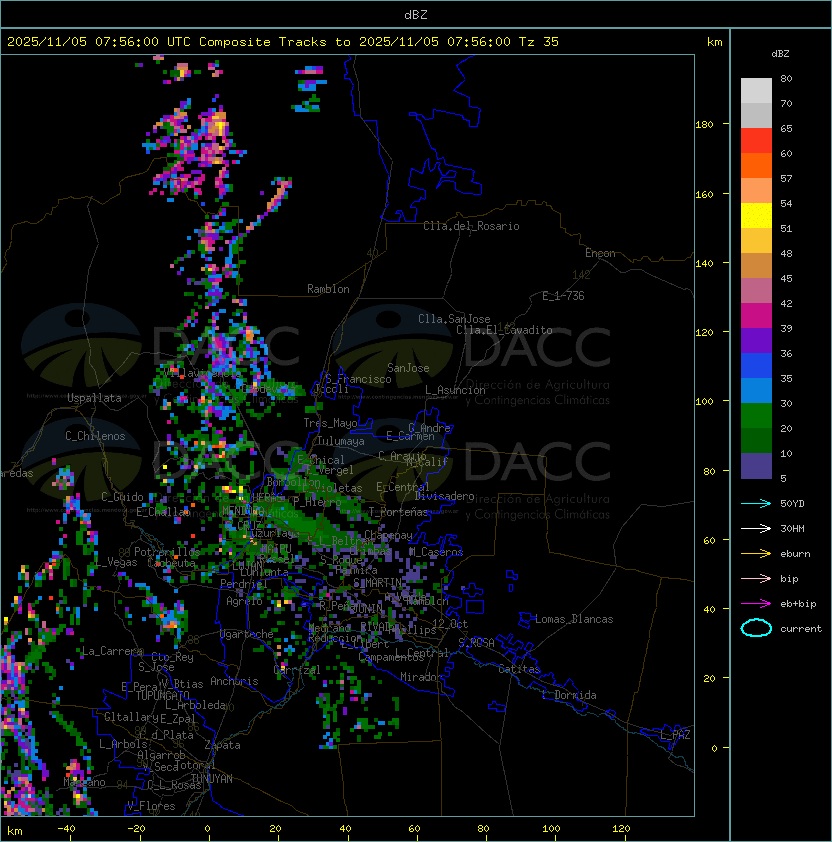Click the cyan 'current' ellipse legend icon

pyautogui.click(x=756, y=628)
